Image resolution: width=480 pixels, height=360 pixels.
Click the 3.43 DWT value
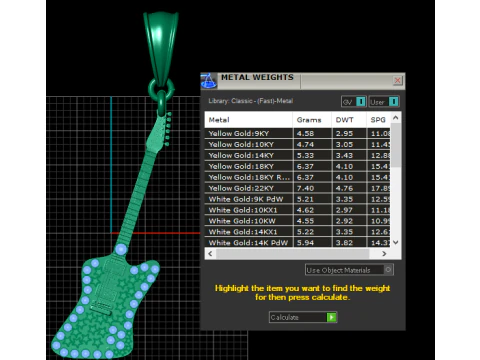[x=344, y=155]
